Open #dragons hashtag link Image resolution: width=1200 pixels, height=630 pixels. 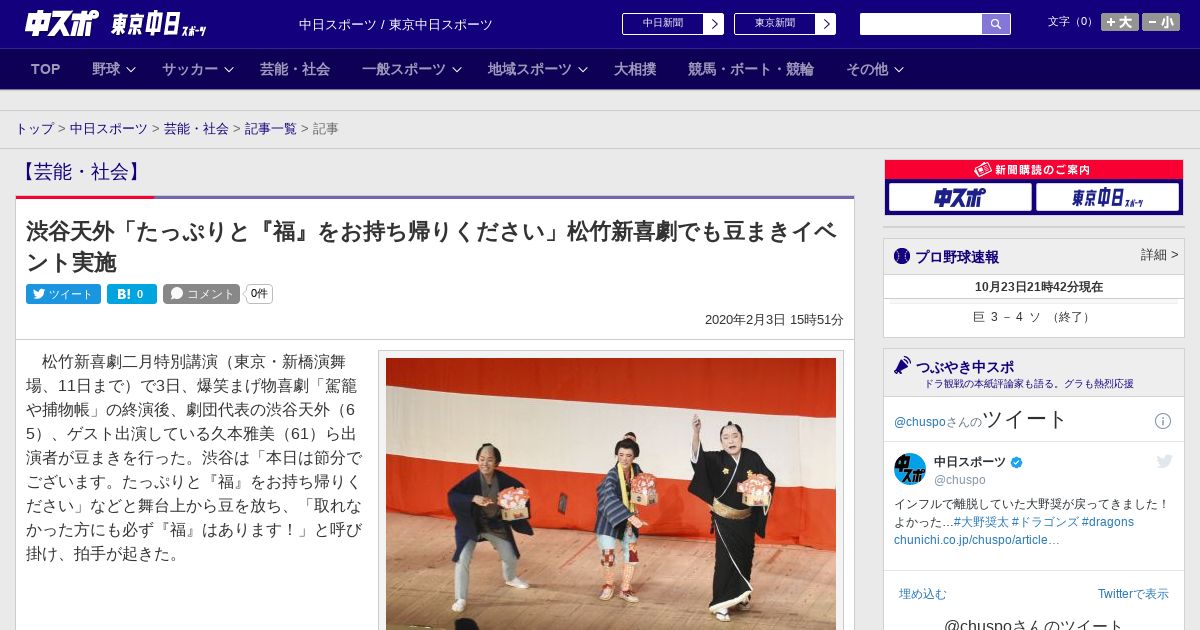coord(1108,522)
